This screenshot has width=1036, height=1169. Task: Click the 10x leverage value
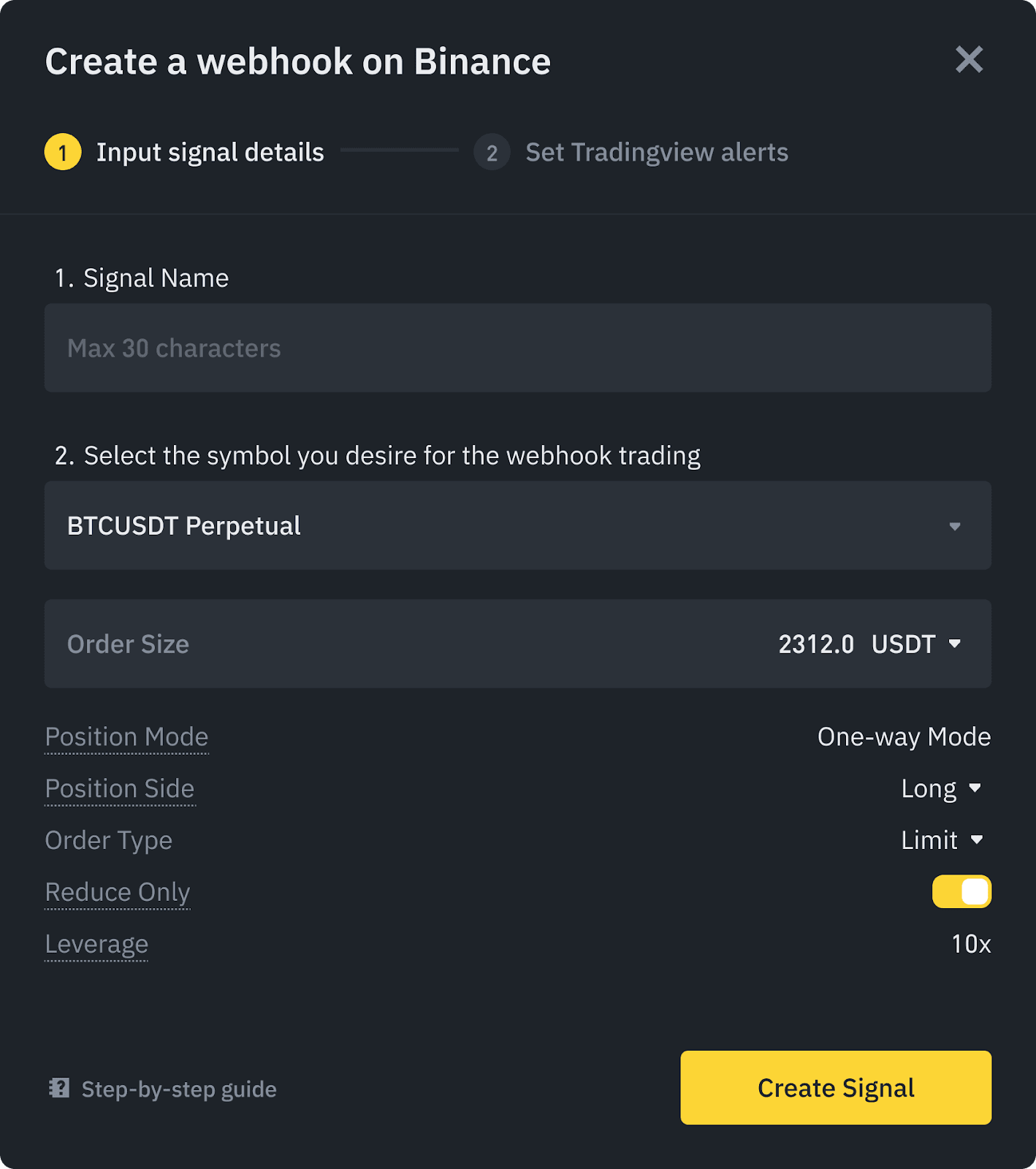[x=971, y=944]
